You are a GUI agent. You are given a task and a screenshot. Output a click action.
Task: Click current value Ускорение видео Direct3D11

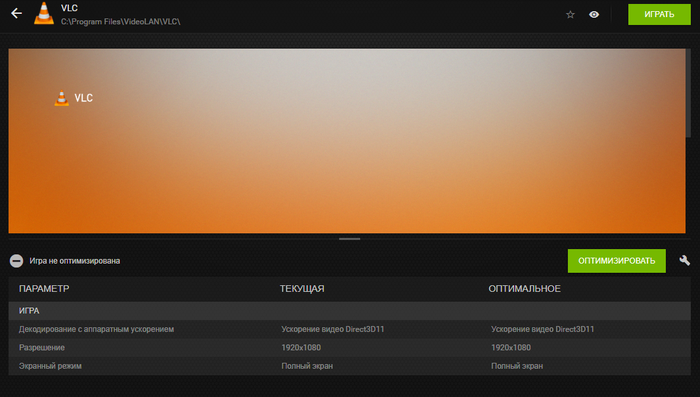point(333,330)
